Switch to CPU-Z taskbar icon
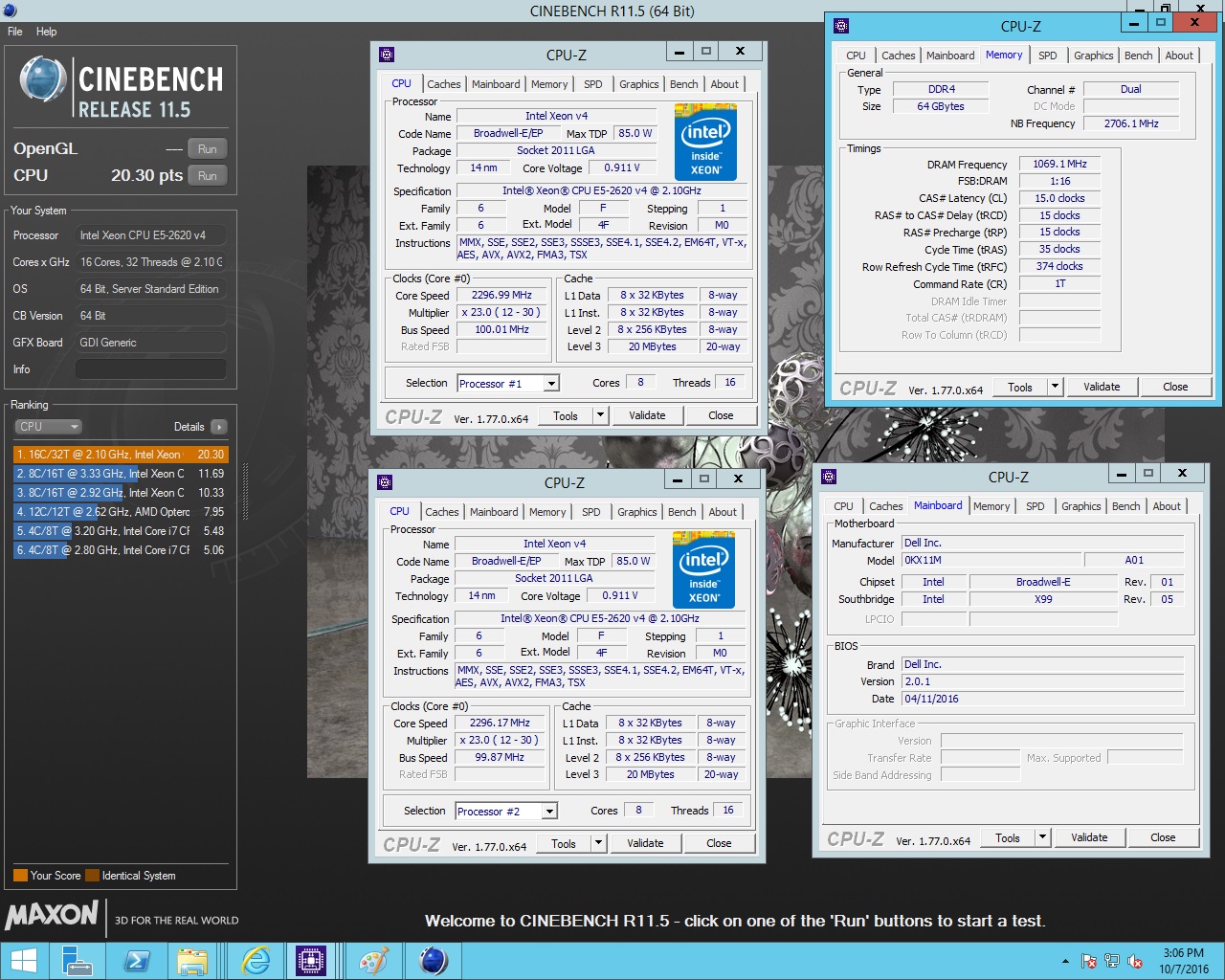The image size is (1225, 980). point(312,961)
